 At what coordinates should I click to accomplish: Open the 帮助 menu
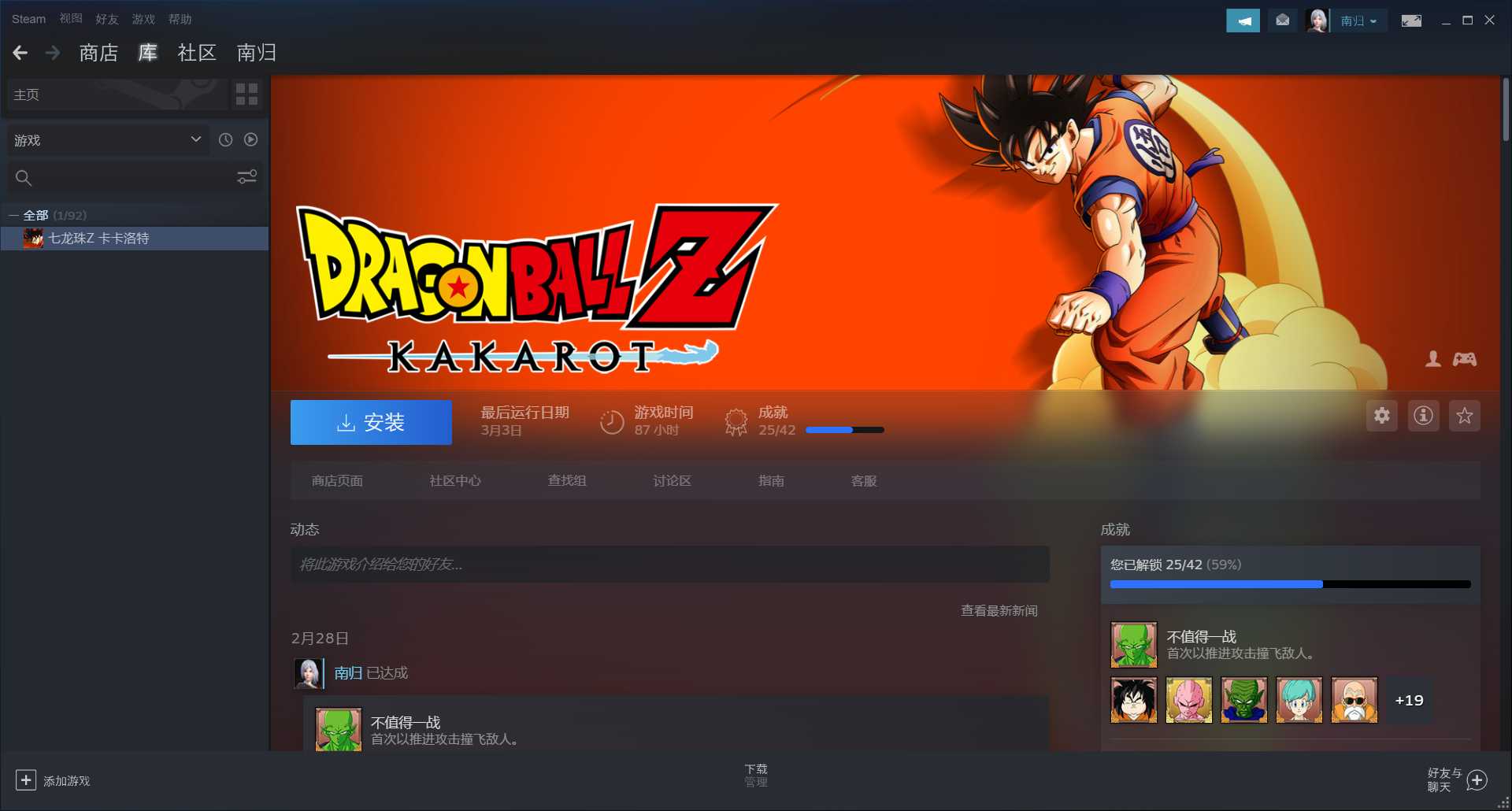pos(180,19)
